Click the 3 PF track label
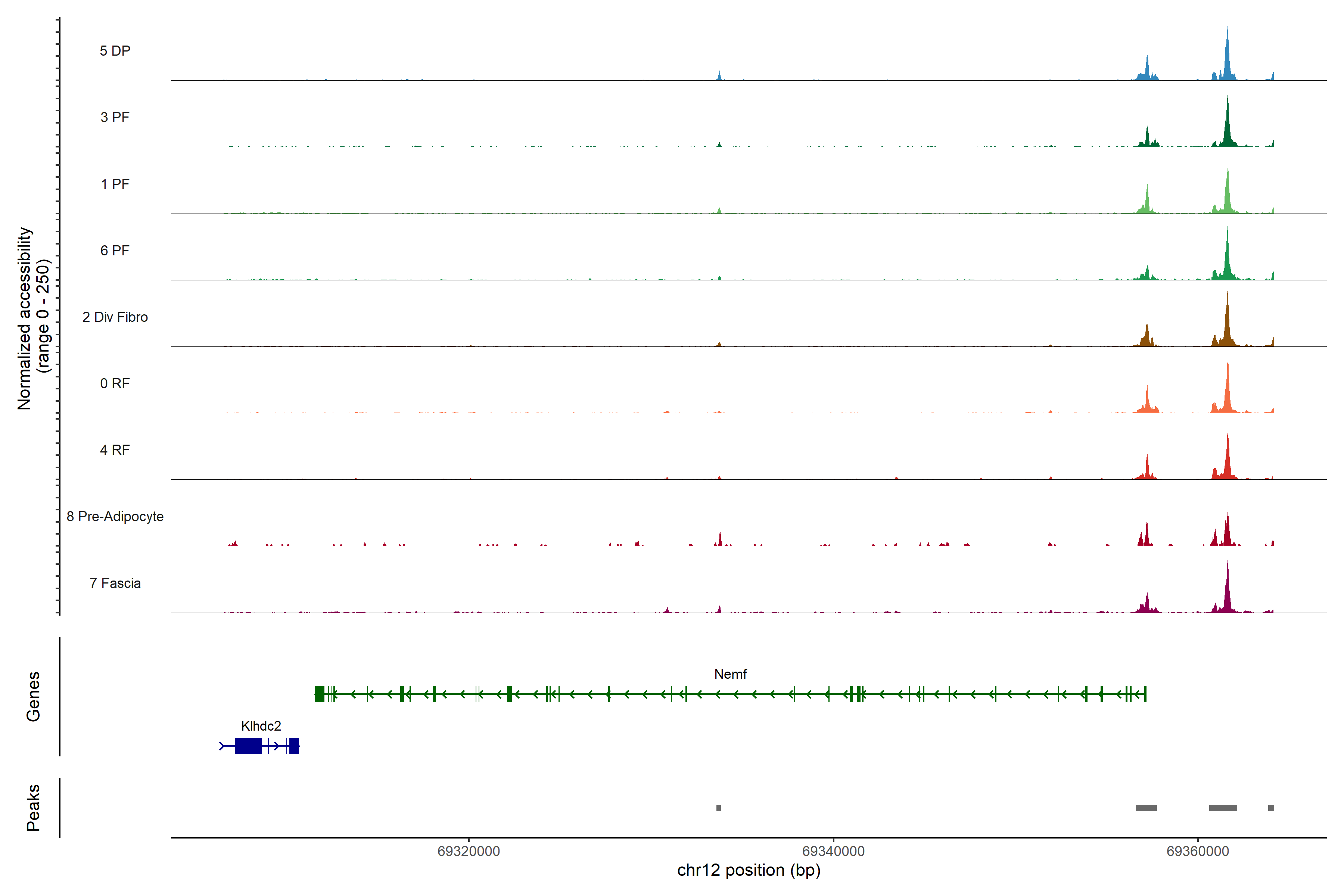This screenshot has height=896, width=1344. tap(115, 118)
